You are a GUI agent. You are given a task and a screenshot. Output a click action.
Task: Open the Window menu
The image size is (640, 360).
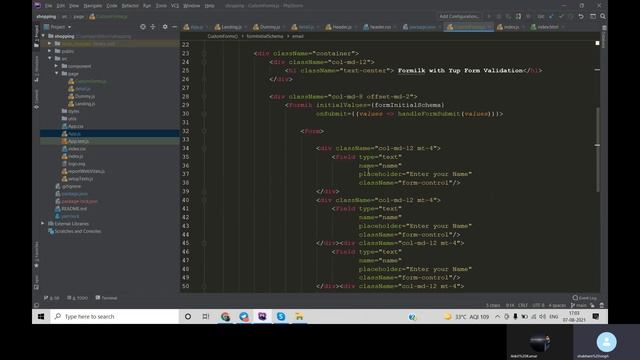[x=191, y=6]
